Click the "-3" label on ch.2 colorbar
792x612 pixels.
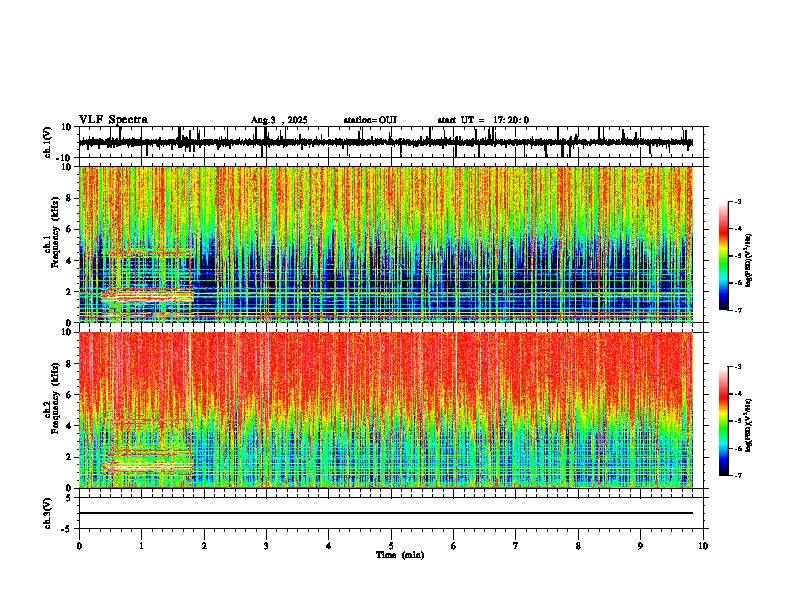738,367
